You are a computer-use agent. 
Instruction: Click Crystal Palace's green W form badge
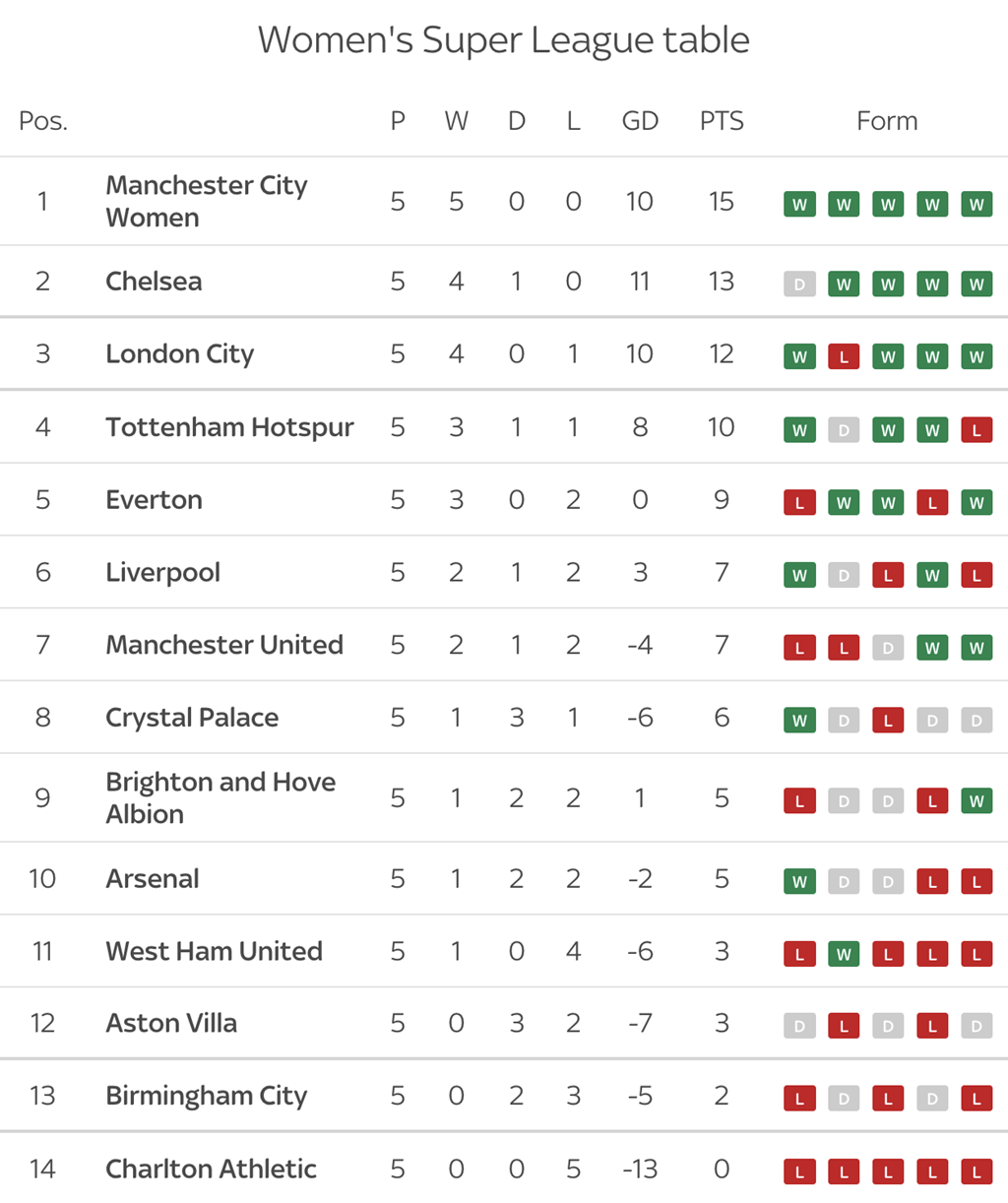(799, 721)
